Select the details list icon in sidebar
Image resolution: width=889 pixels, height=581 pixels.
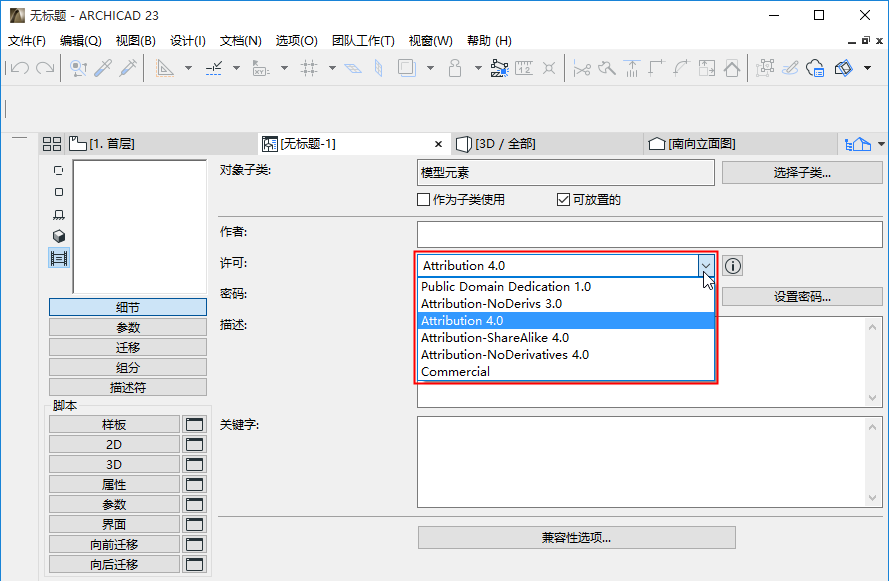pyautogui.click(x=59, y=258)
